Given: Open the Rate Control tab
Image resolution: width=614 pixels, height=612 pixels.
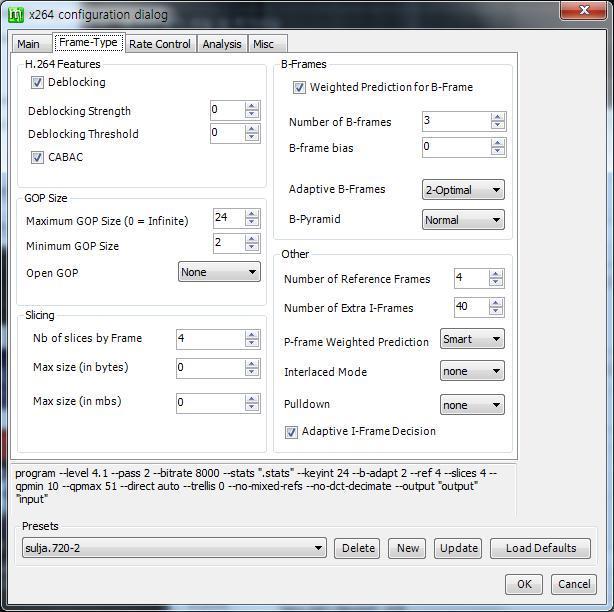Looking at the screenshot, I should click(x=160, y=44).
